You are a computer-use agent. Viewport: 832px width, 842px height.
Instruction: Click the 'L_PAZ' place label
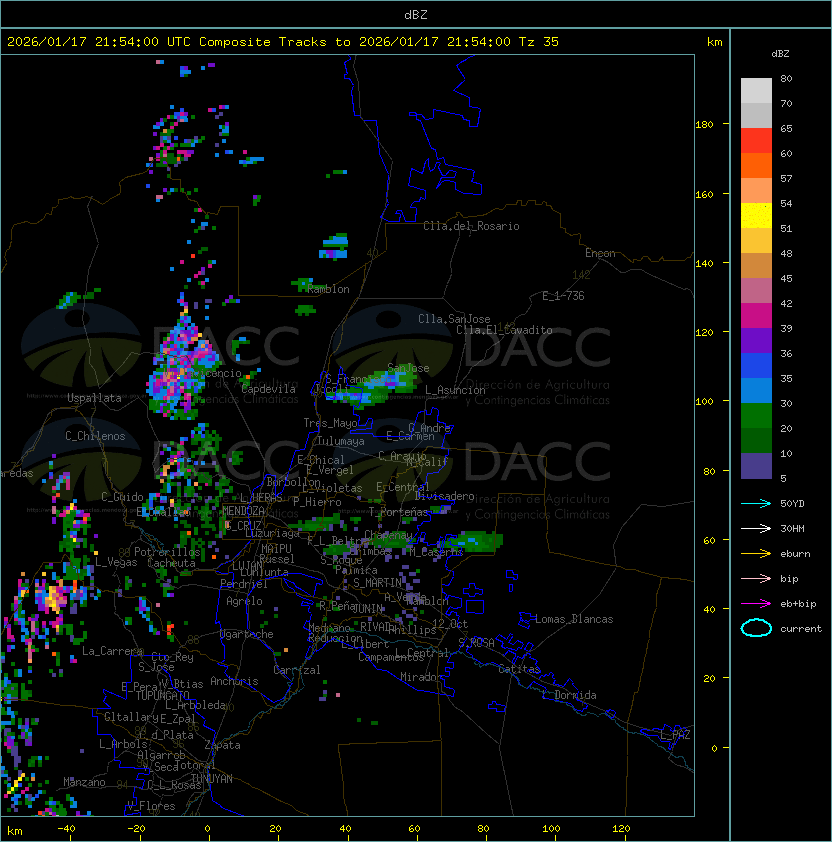coord(675,735)
